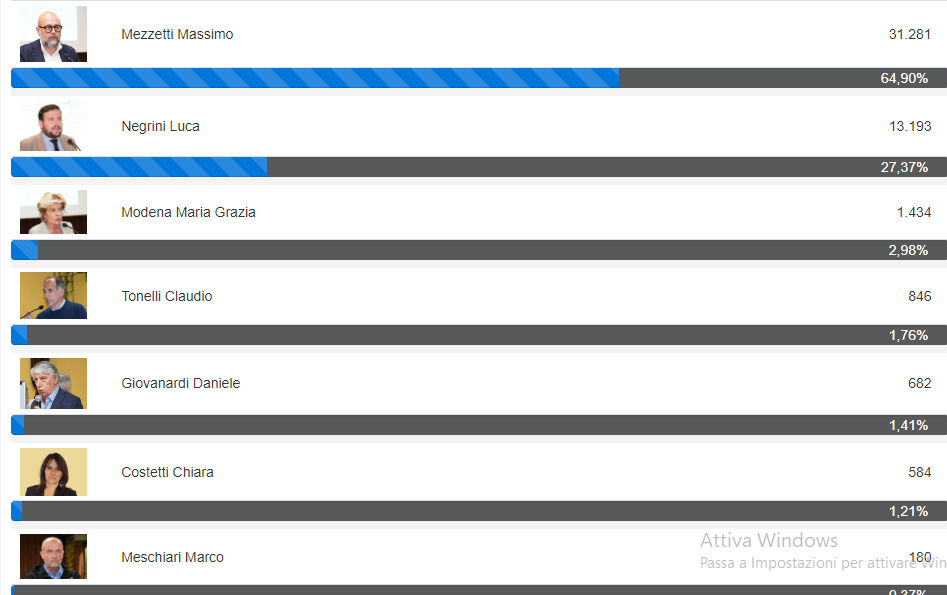Image resolution: width=947 pixels, height=595 pixels.
Task: Click Meschiari Marco's candidate photo
Action: [x=53, y=557]
